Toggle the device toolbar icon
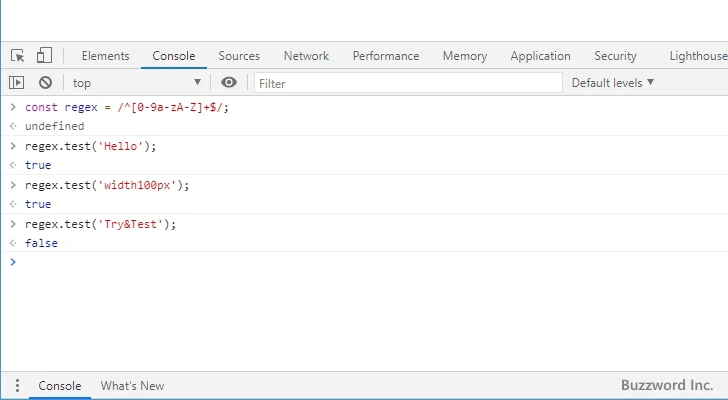 44,56
